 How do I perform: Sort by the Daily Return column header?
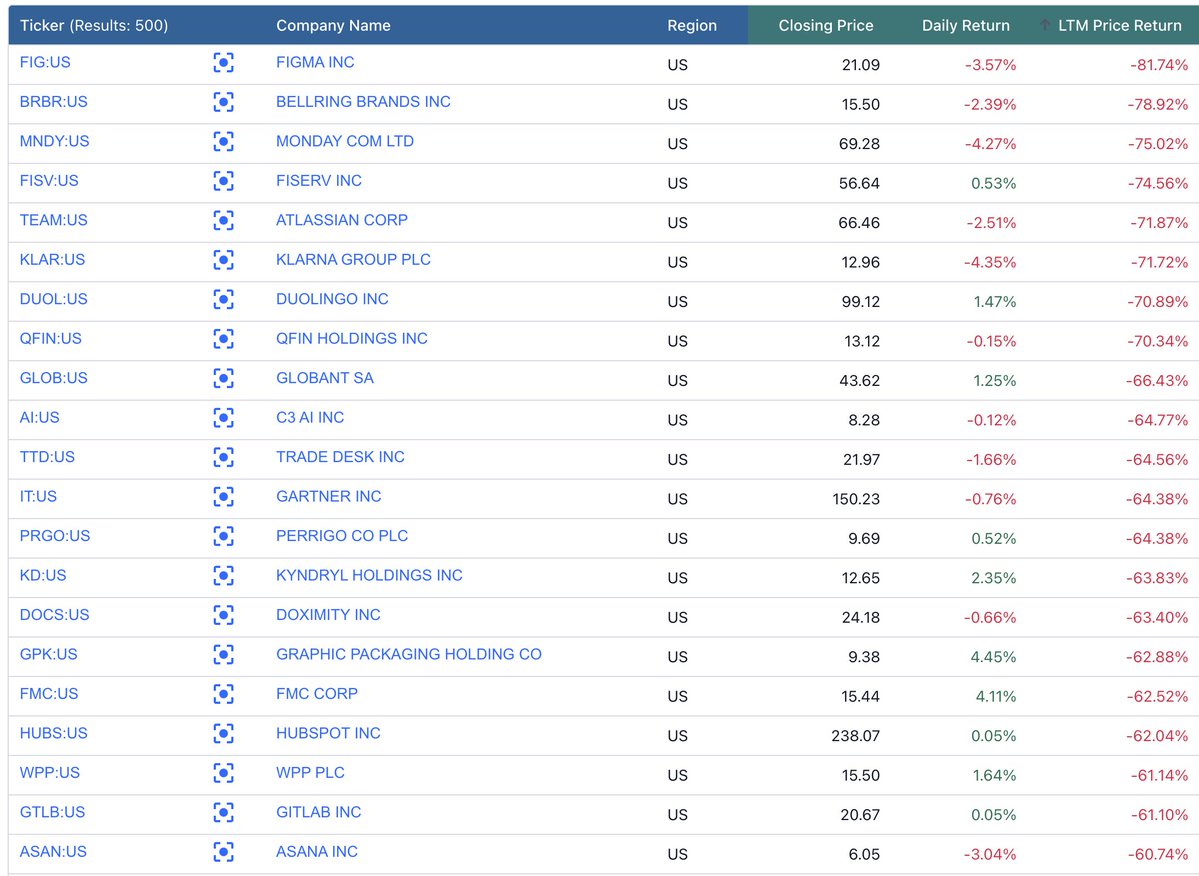click(966, 25)
